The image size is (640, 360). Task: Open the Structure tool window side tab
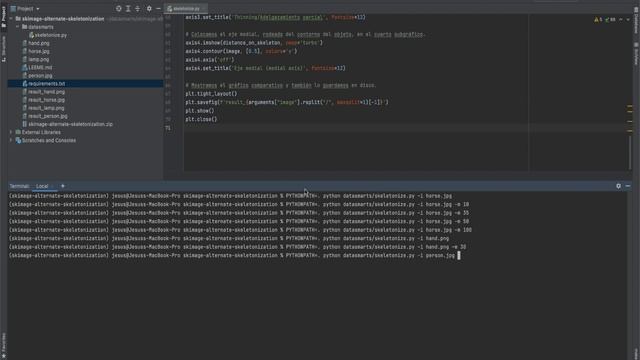click(x=4, y=49)
